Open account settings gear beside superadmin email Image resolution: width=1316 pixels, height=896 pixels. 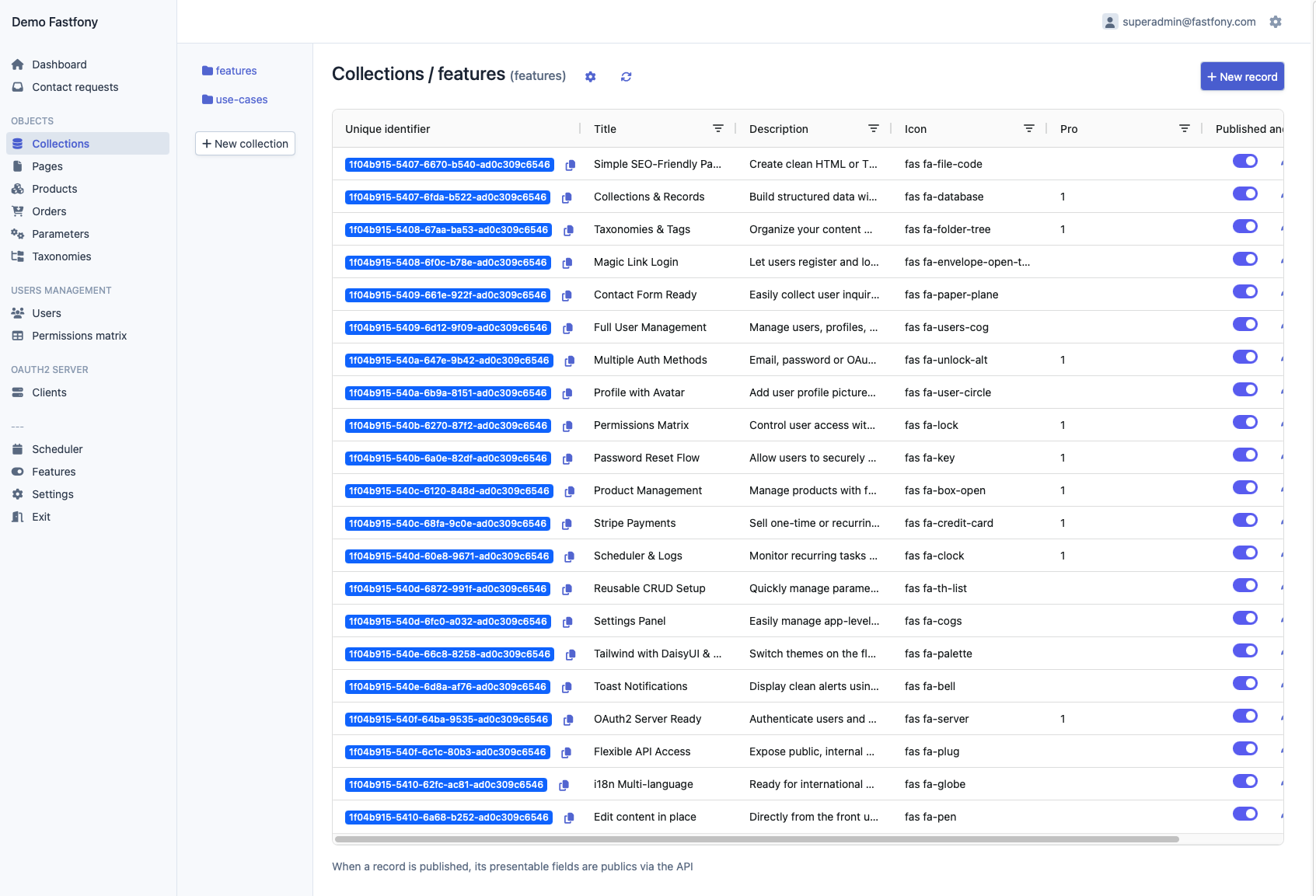tap(1276, 22)
